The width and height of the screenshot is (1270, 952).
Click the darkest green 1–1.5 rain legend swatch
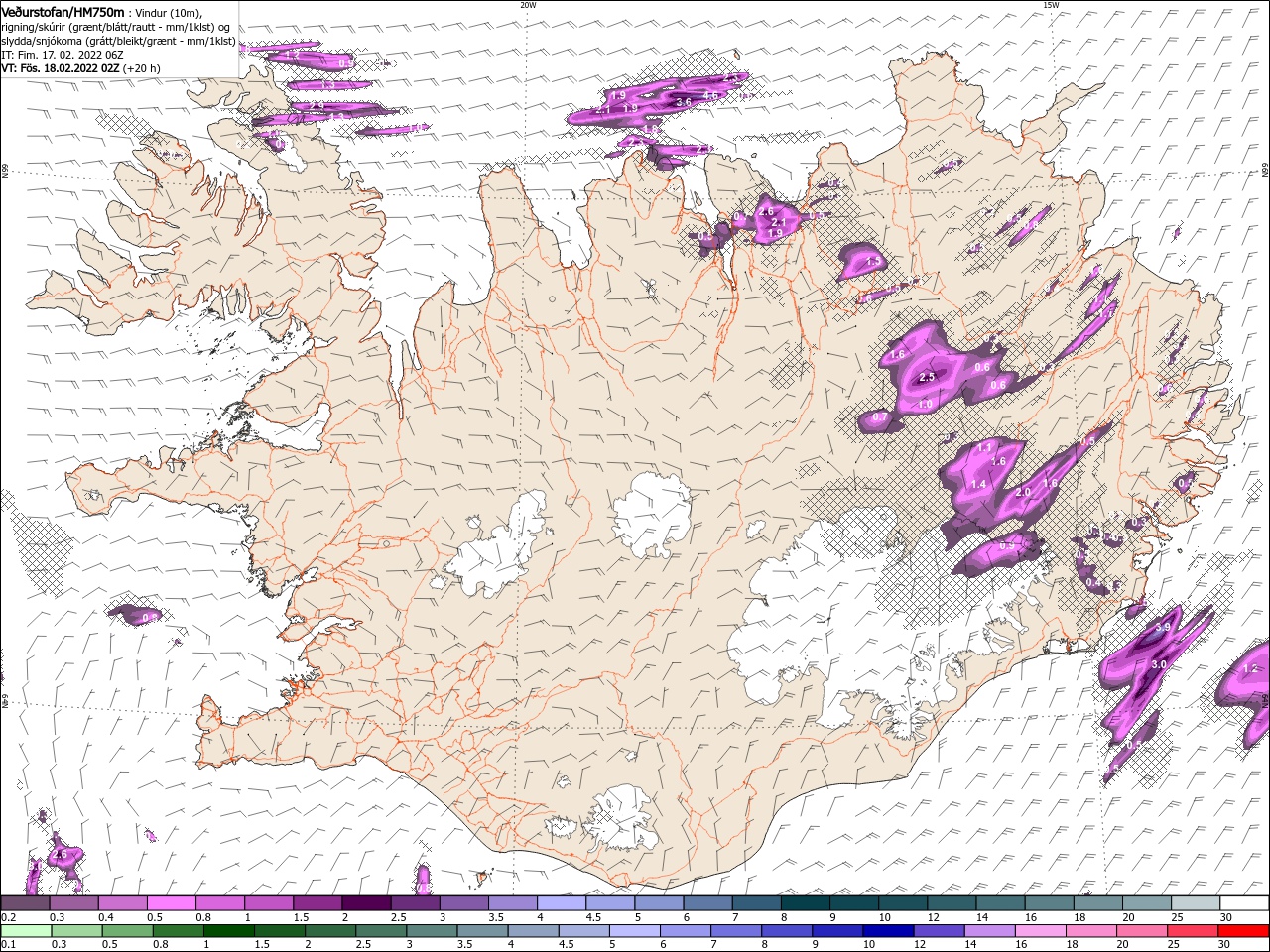coord(229,930)
